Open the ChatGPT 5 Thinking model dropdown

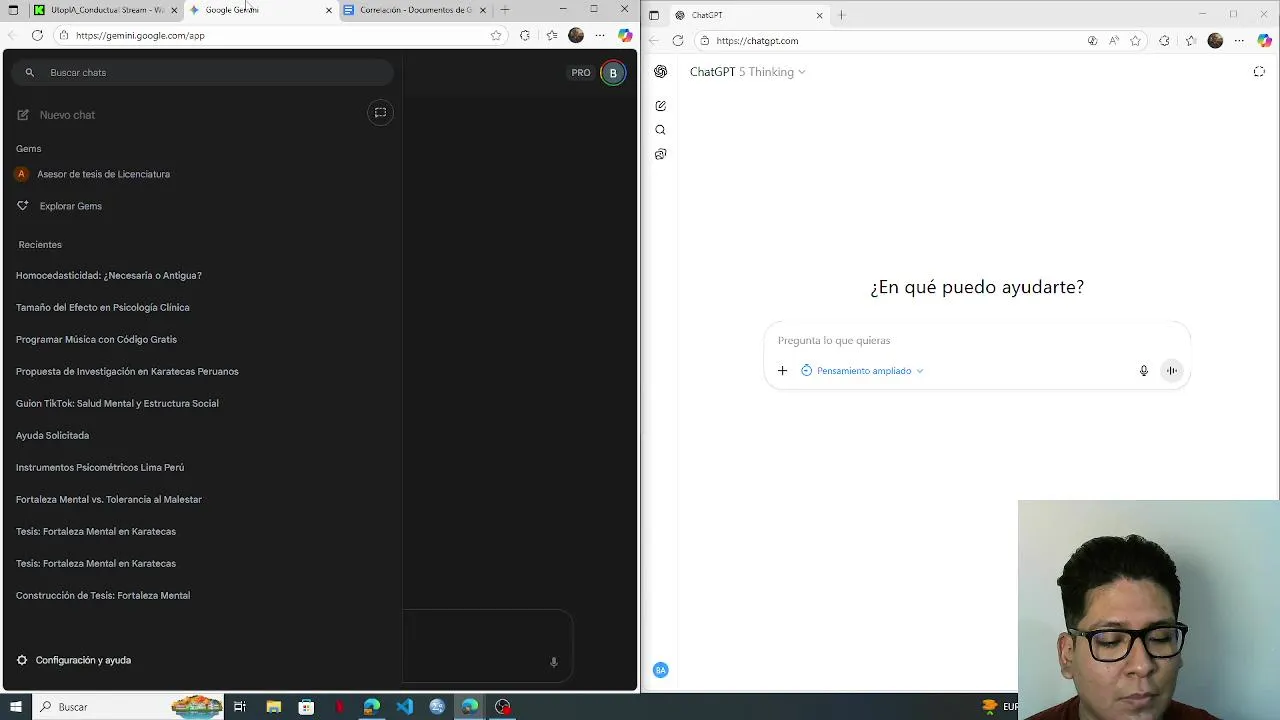click(747, 72)
